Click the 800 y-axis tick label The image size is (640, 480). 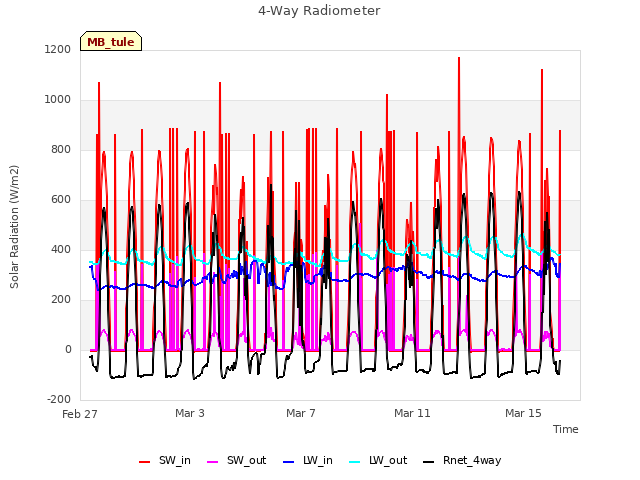point(61,149)
